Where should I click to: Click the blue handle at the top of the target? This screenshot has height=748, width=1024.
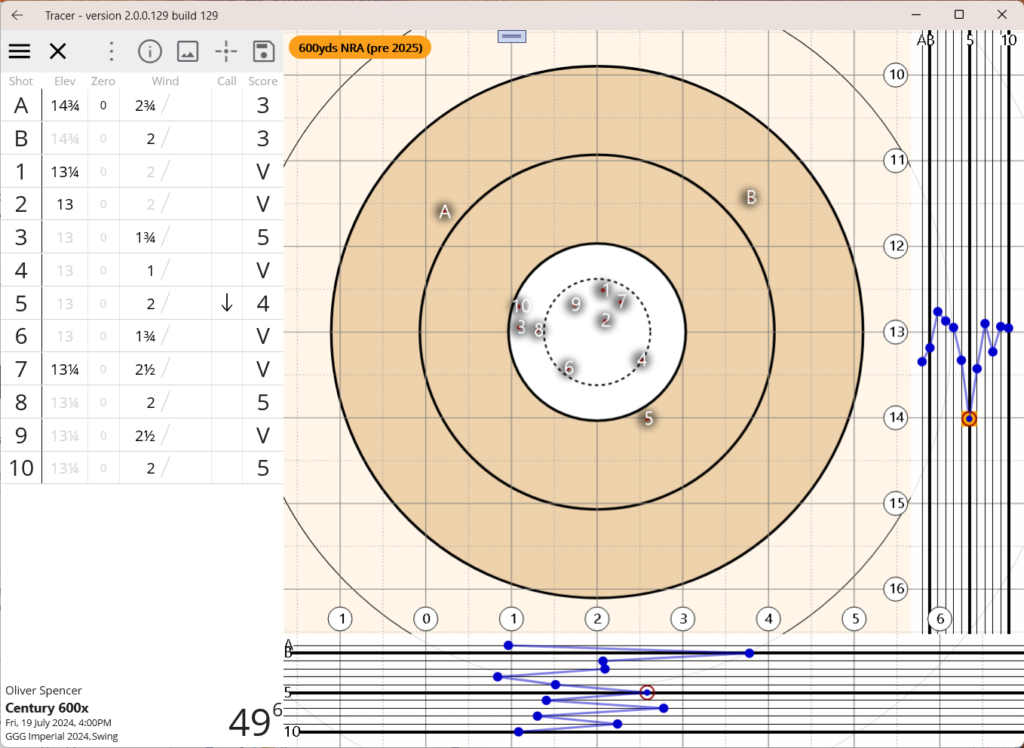(512, 37)
